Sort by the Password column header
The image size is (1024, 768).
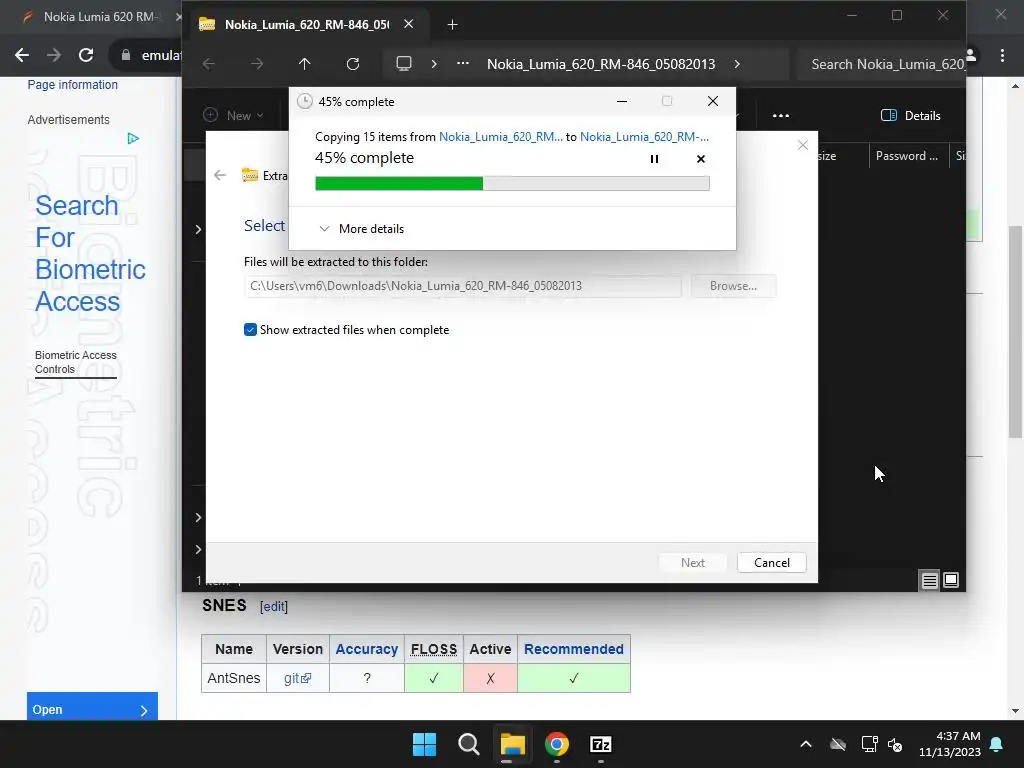click(x=906, y=155)
